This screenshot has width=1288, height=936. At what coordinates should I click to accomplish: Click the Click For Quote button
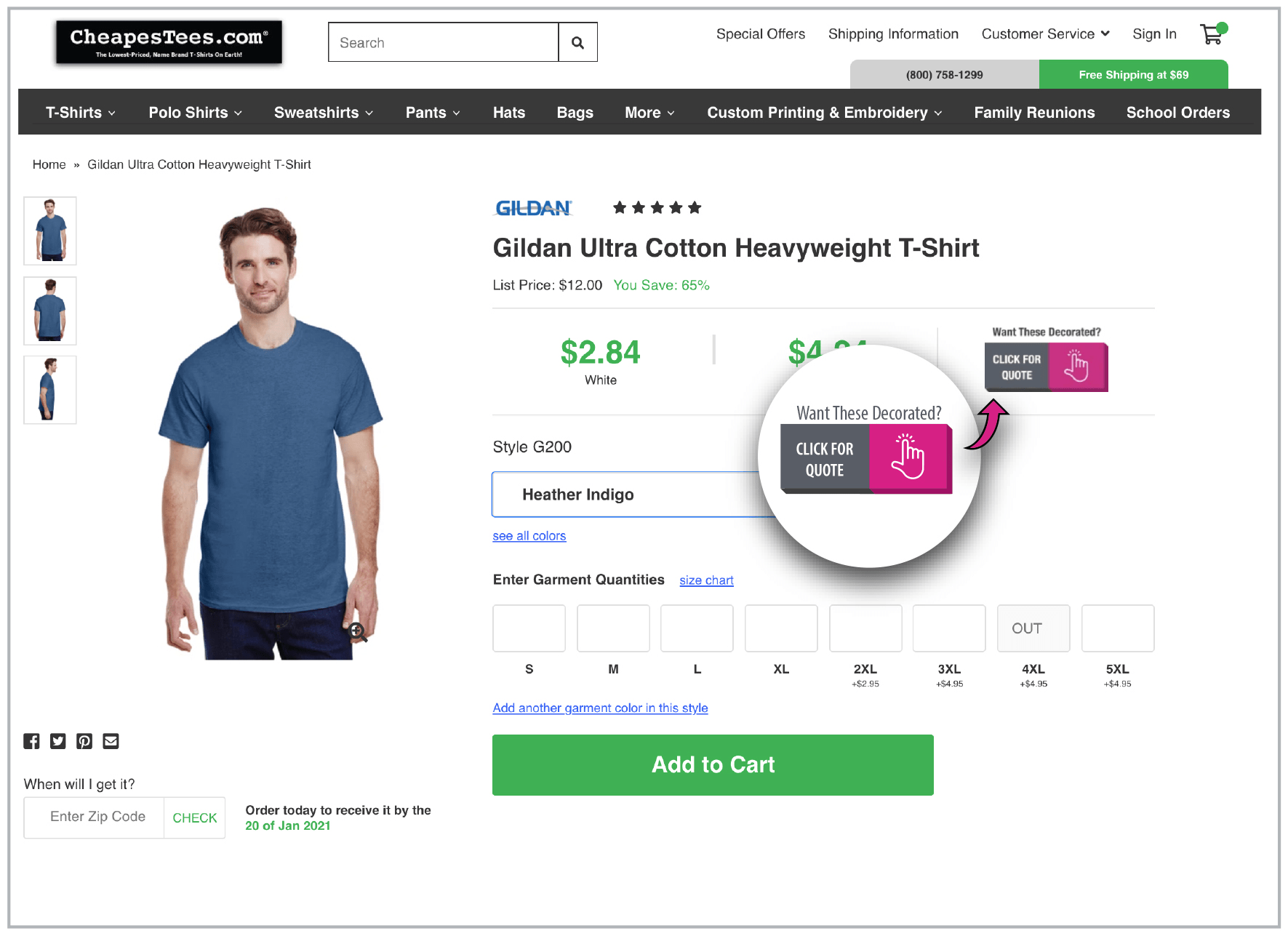1045,367
